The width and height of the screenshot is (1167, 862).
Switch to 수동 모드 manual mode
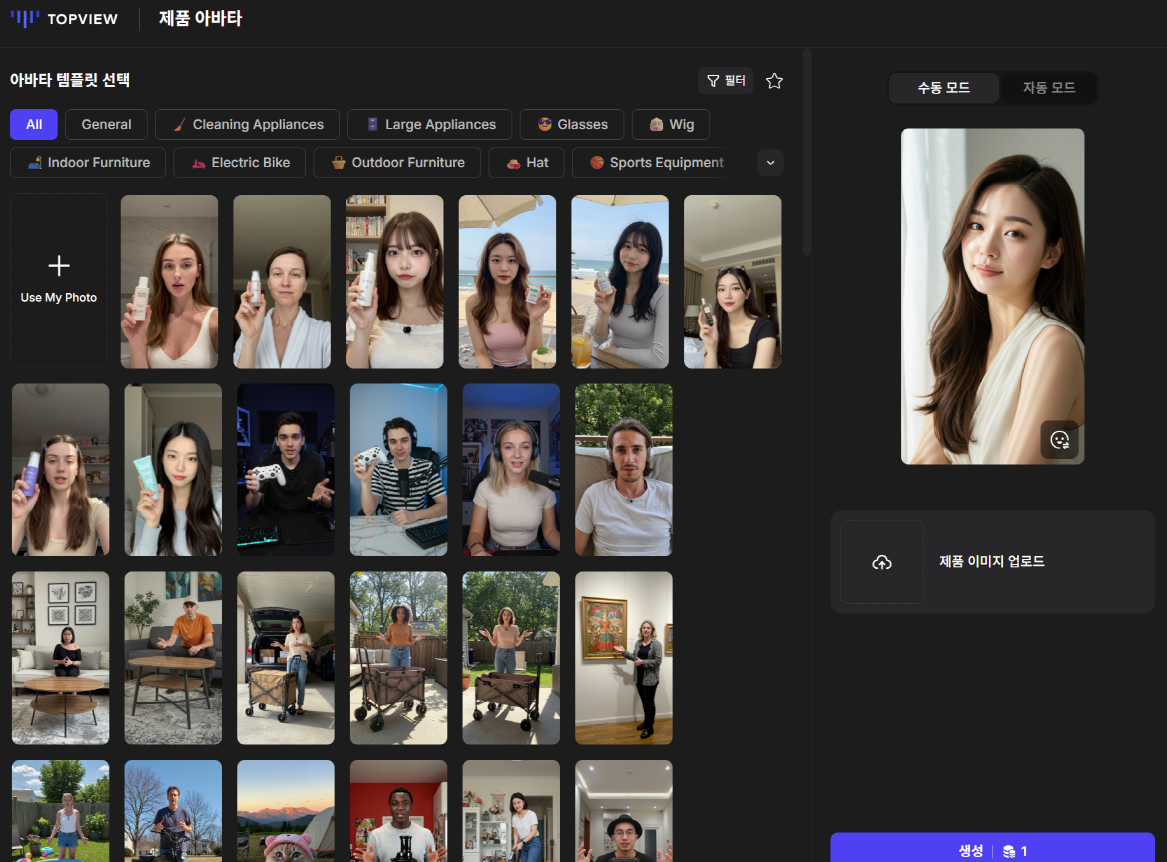tap(944, 88)
